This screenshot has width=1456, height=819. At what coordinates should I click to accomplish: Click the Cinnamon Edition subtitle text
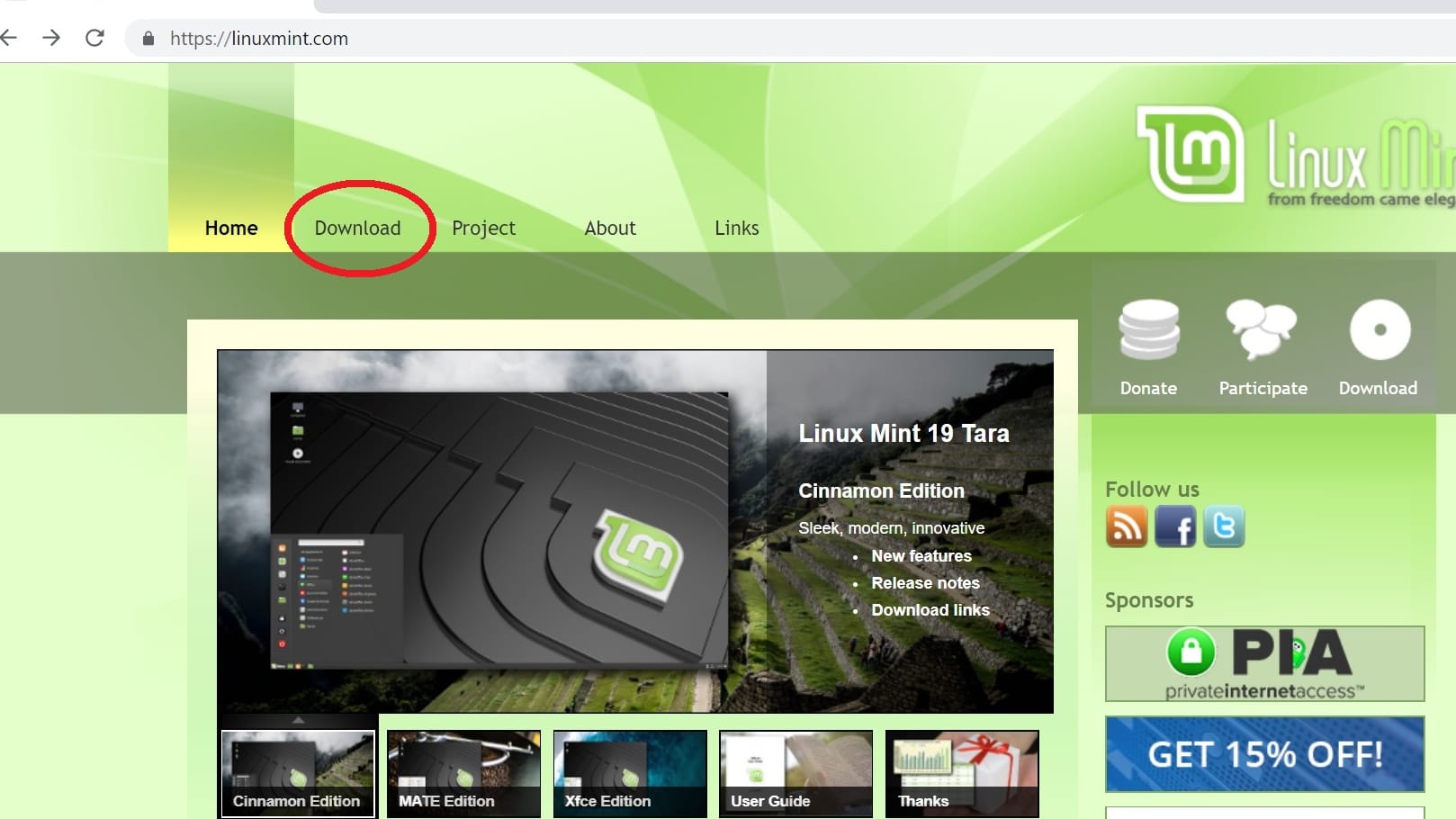(881, 490)
